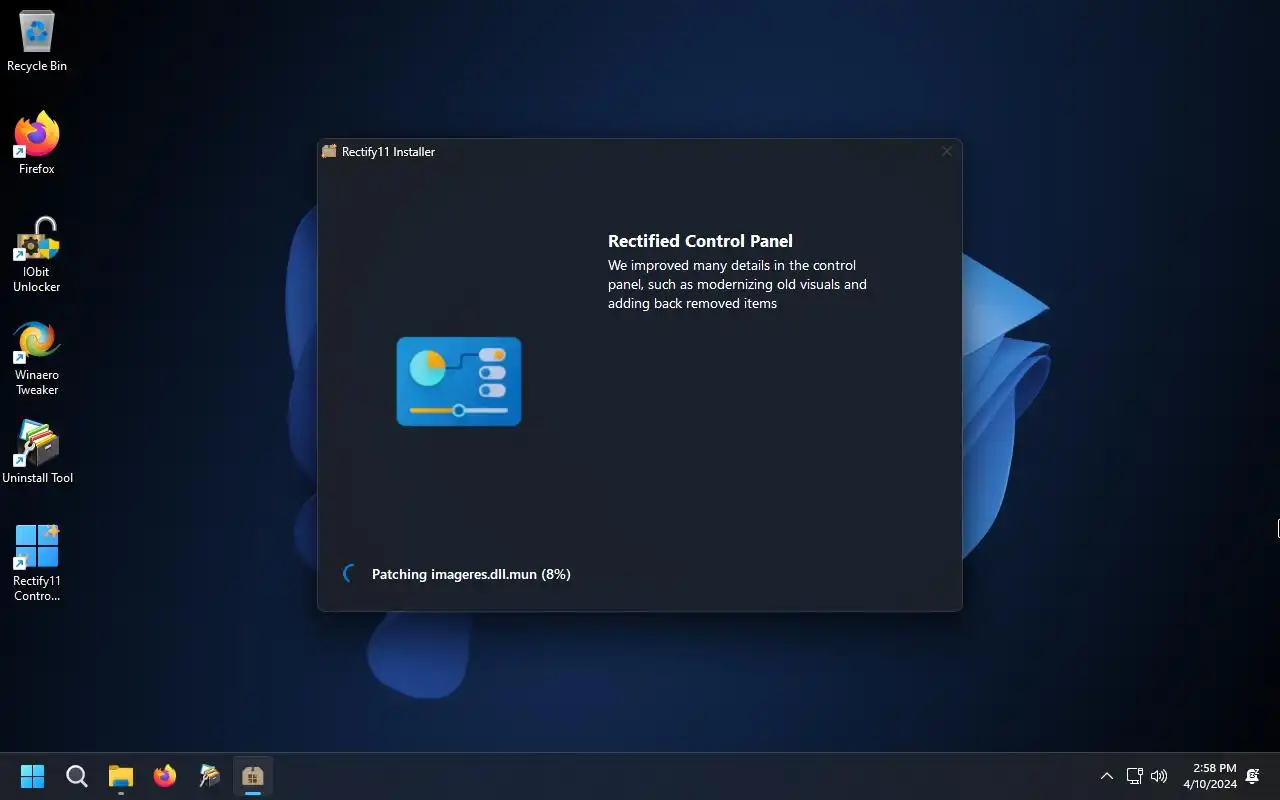Click the Rectify11 Installer title bar icon
The width and height of the screenshot is (1280, 800).
point(329,152)
